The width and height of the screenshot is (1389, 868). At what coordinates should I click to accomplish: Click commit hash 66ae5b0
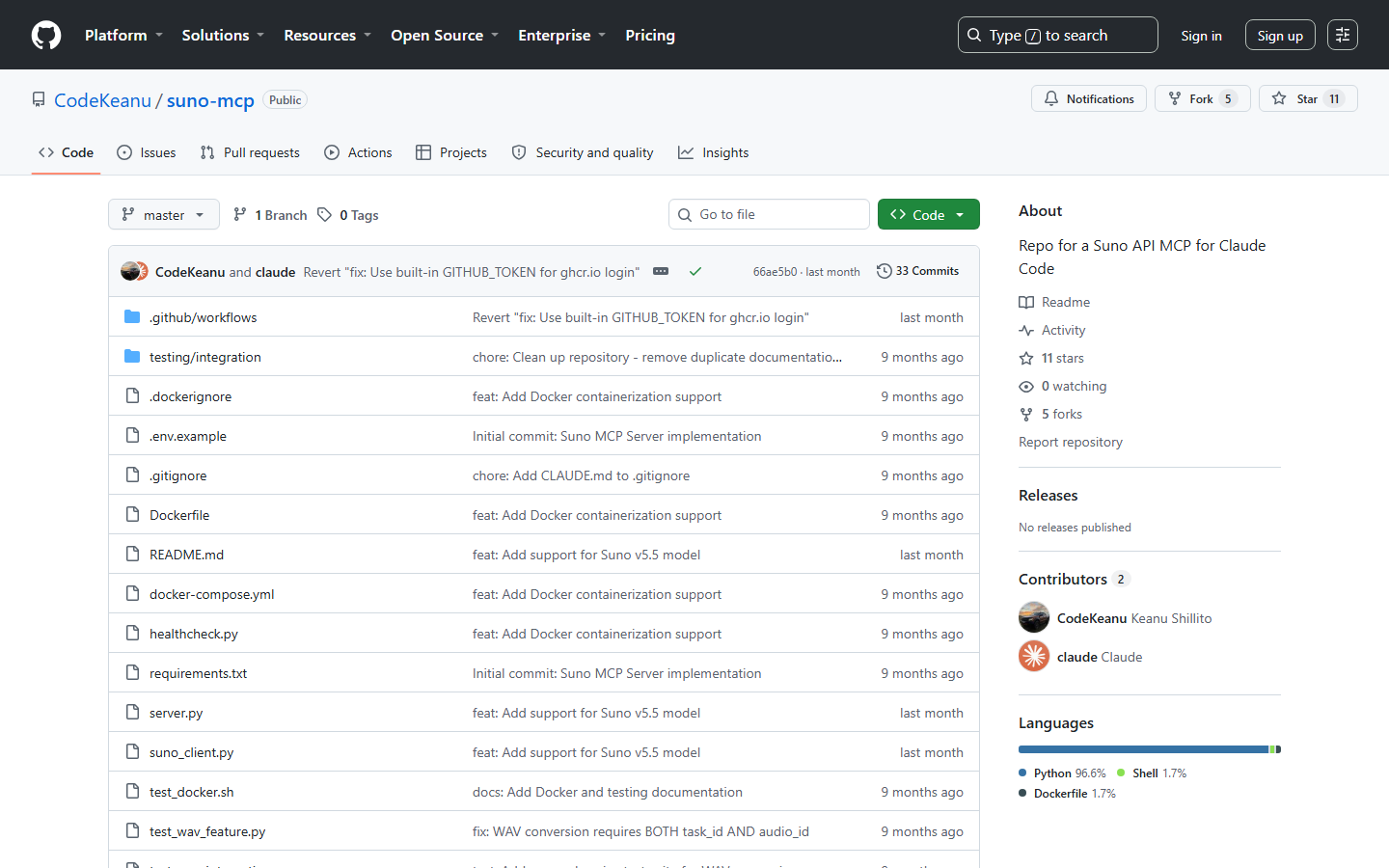tap(775, 272)
